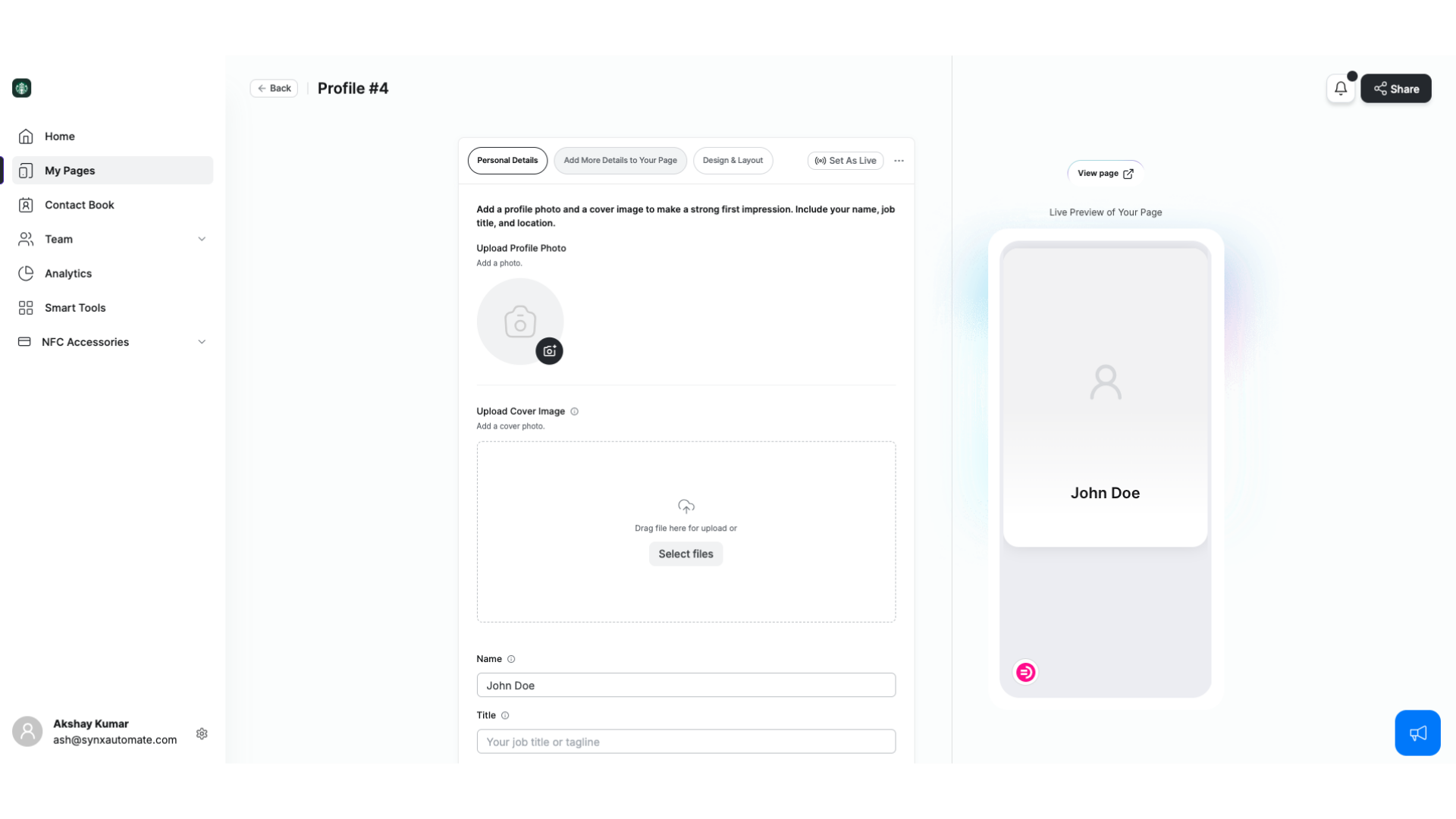Click the chat bubble support icon
1456x819 pixels.
tap(1418, 733)
